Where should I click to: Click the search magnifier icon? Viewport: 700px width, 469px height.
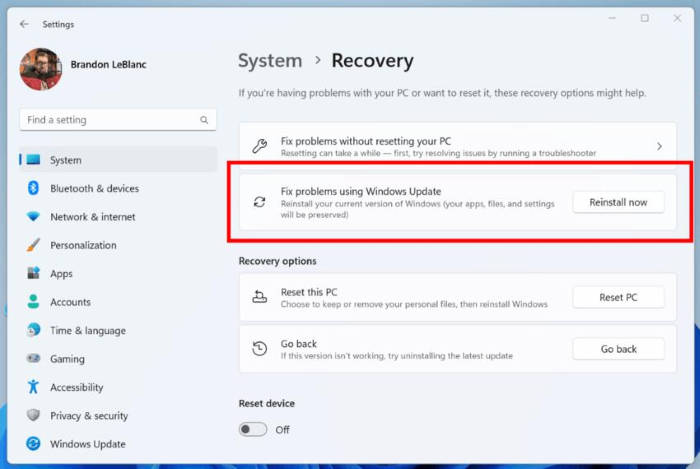[204, 120]
